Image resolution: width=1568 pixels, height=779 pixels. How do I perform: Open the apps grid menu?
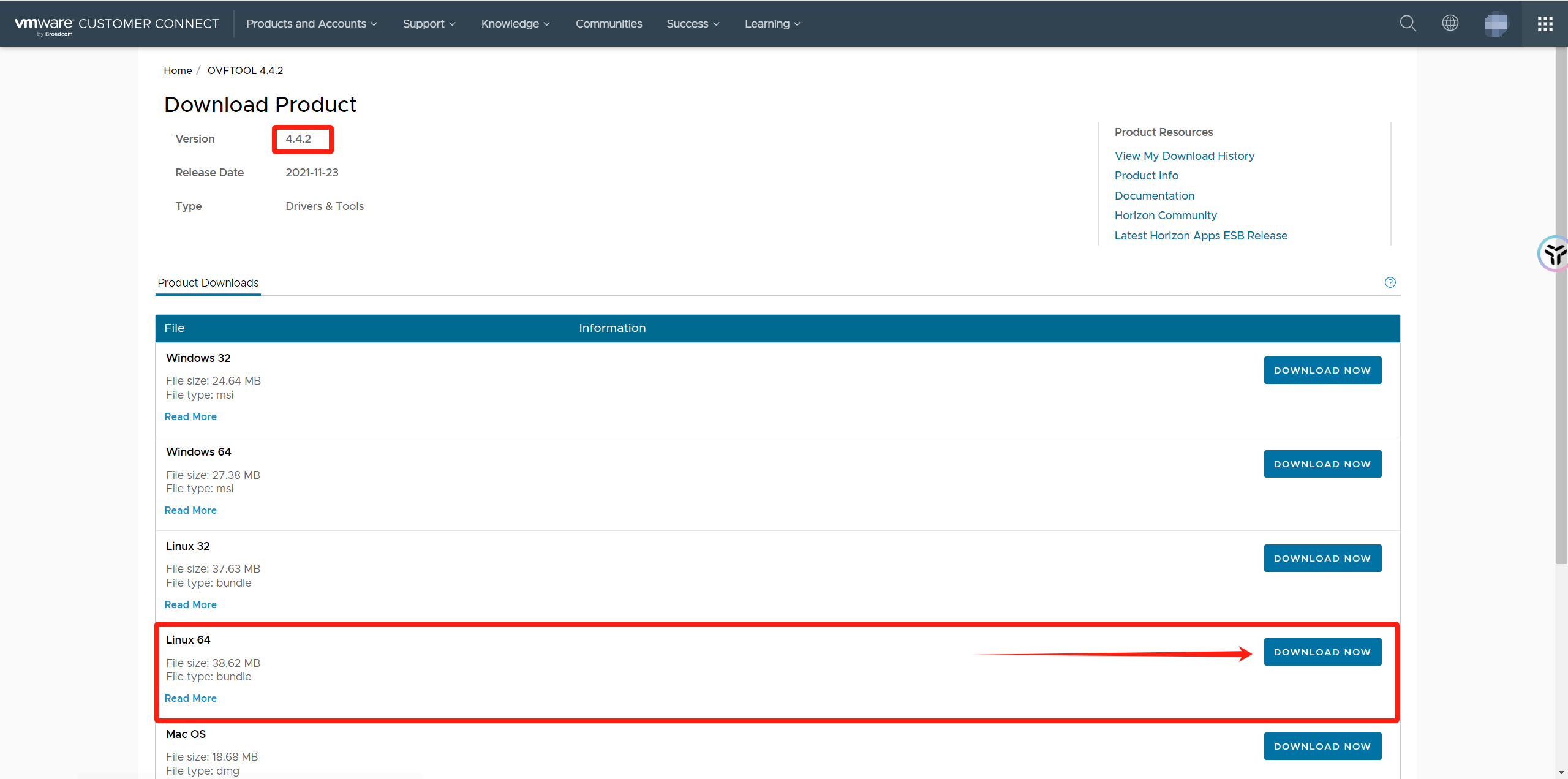point(1545,23)
